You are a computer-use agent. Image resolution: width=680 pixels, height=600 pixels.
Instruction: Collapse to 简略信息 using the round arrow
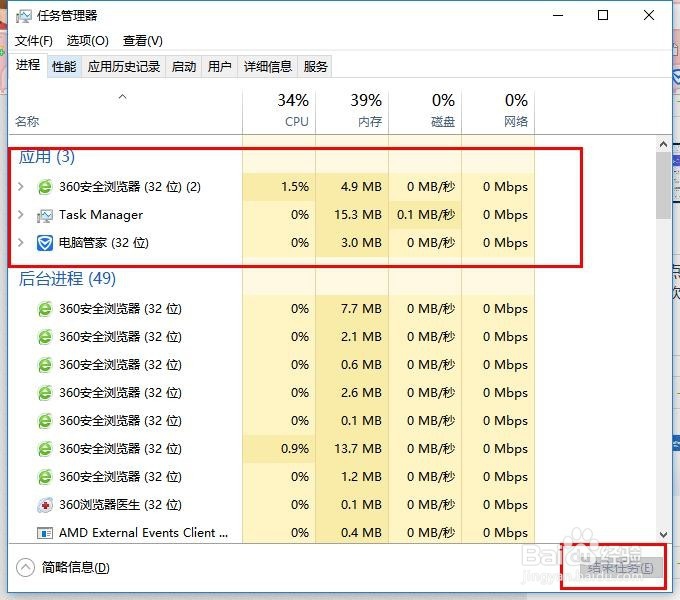click(25, 567)
